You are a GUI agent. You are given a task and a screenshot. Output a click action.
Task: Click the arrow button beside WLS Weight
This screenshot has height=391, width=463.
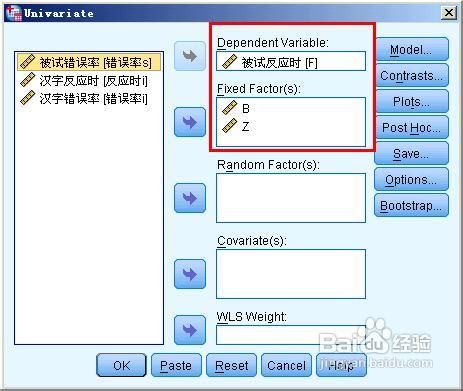pos(190,330)
